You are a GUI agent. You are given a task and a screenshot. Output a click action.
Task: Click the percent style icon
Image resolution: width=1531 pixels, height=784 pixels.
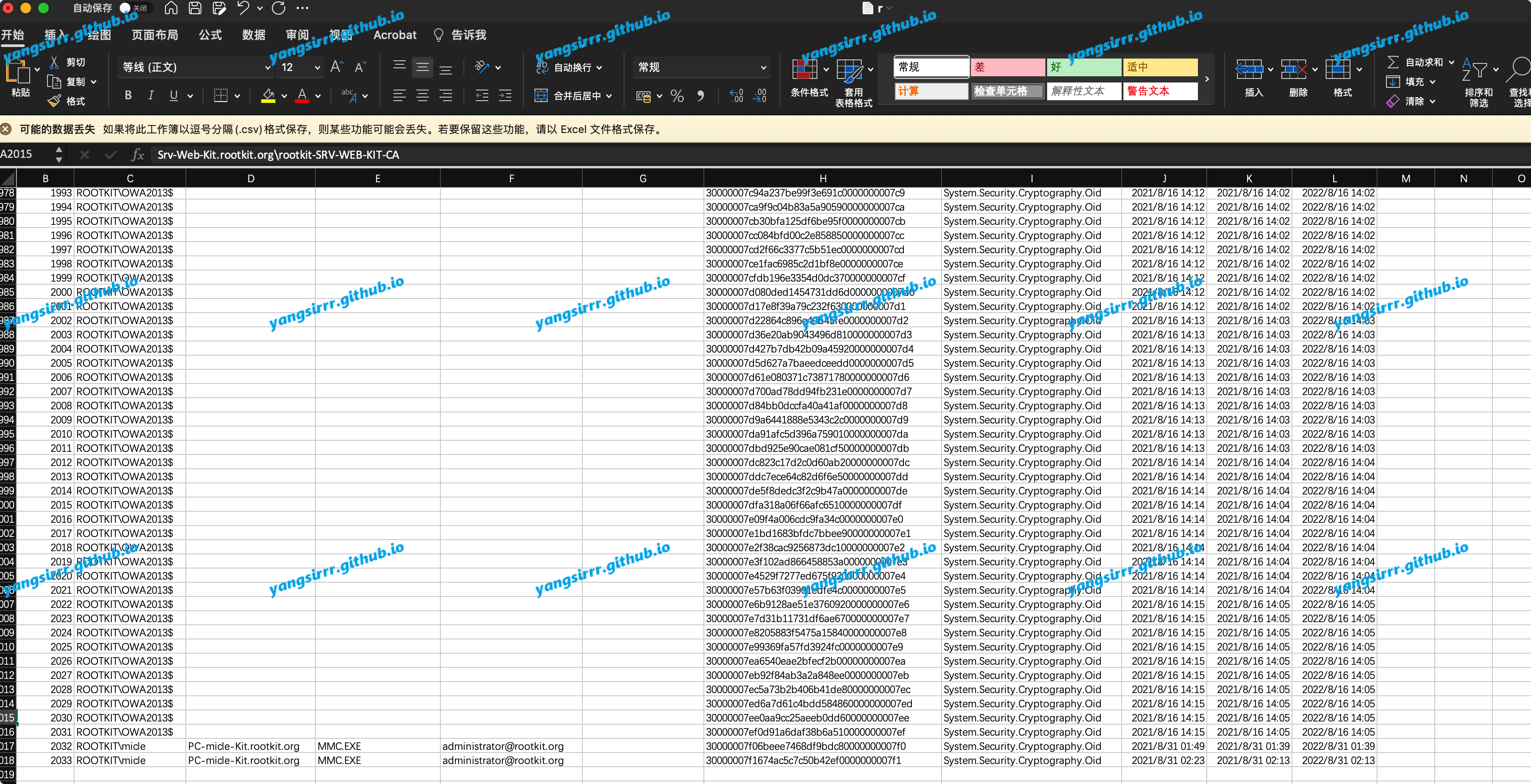tap(677, 96)
